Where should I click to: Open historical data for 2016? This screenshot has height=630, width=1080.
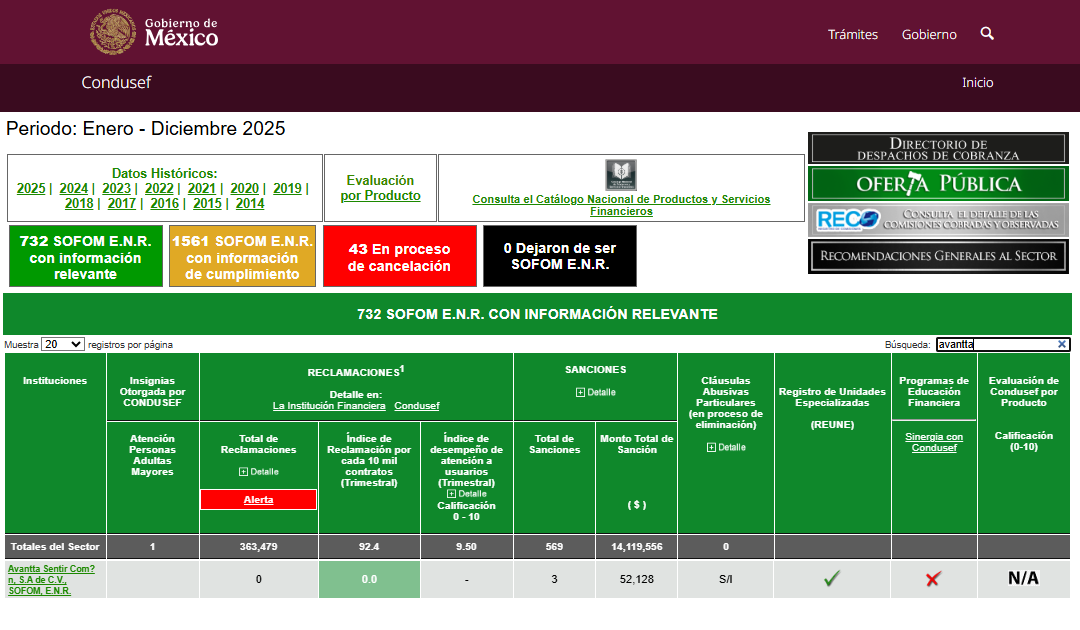click(x=165, y=204)
